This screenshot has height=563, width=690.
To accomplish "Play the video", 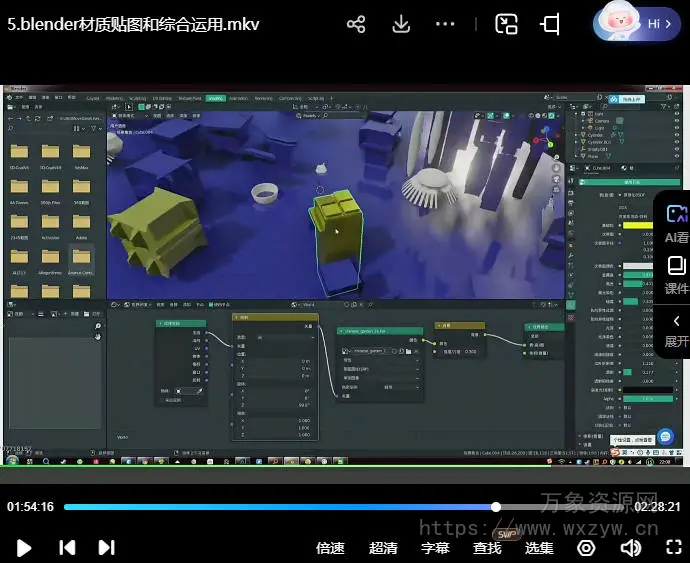I will tap(25, 547).
